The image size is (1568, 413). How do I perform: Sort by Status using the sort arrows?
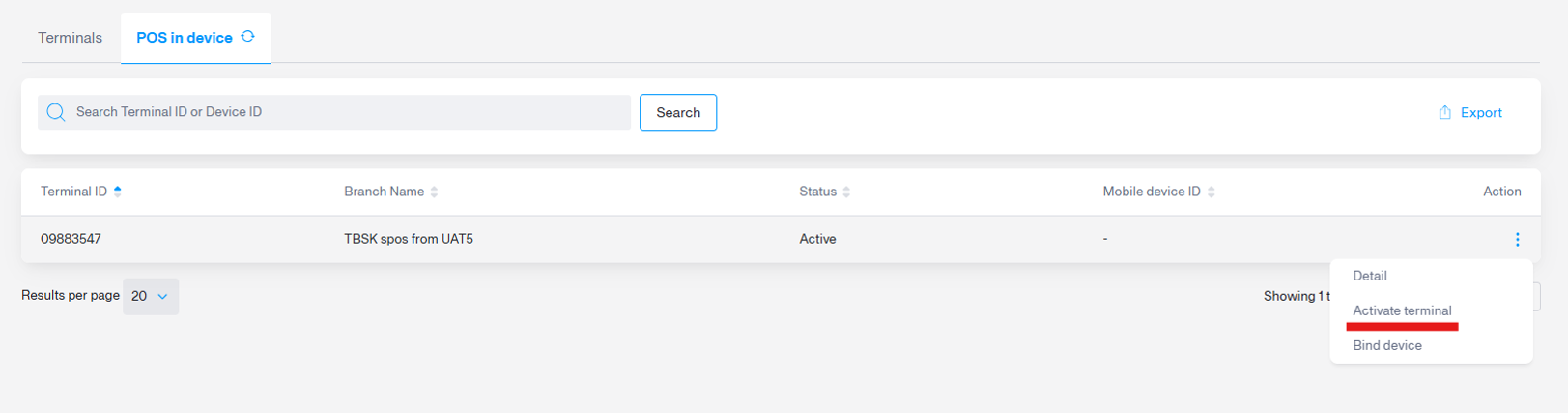846,192
